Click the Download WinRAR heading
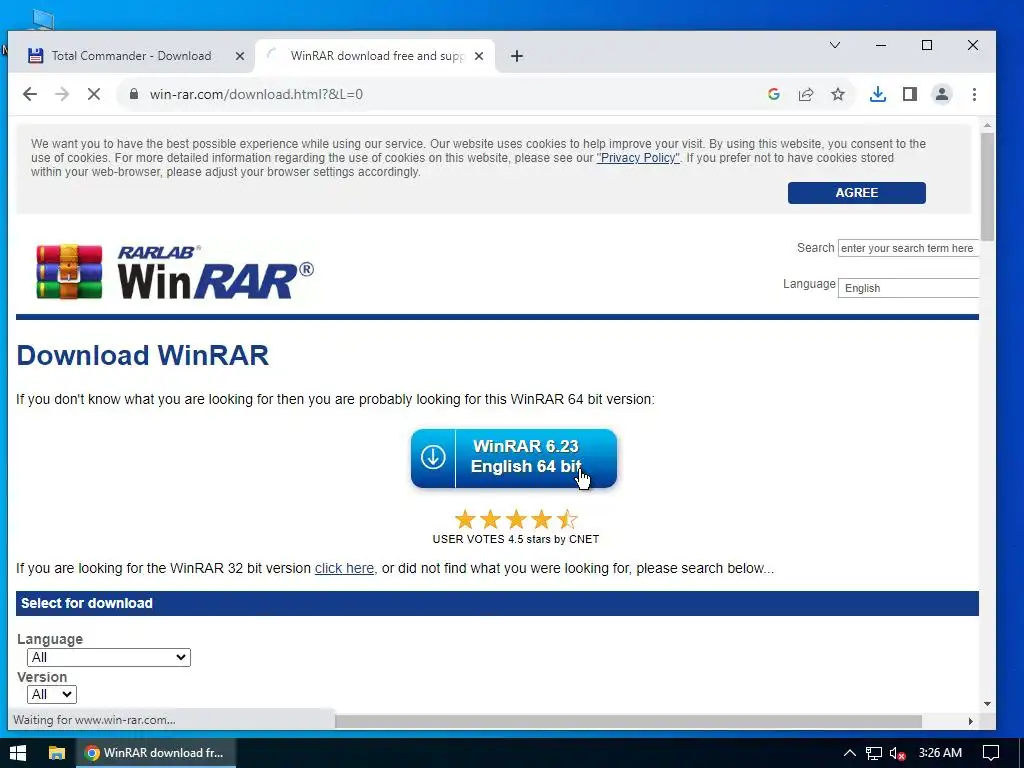 (142, 356)
